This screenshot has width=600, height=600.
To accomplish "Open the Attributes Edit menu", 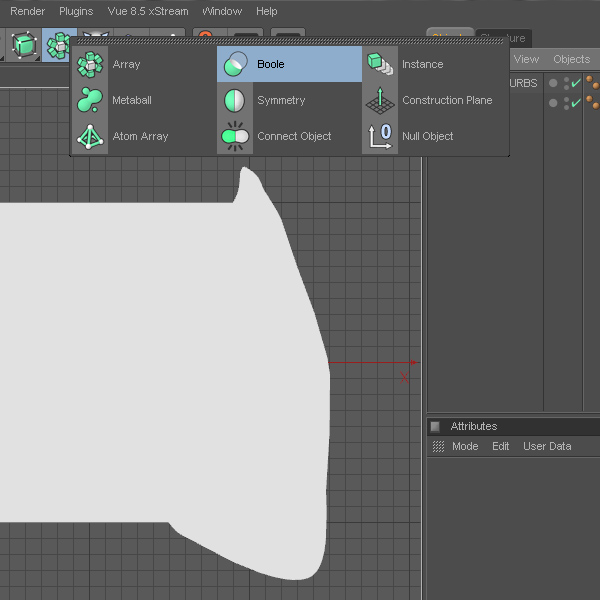I will pos(501,446).
